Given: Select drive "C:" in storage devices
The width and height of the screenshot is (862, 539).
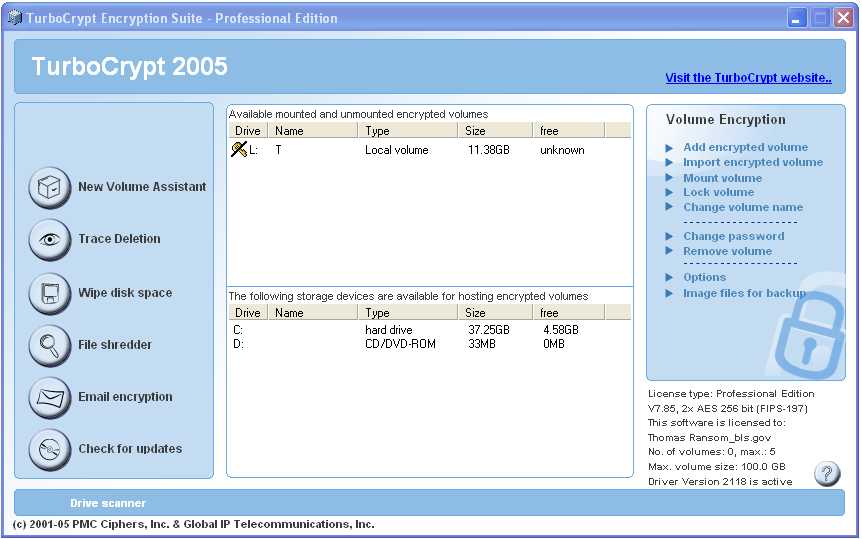Looking at the screenshot, I should 238,330.
